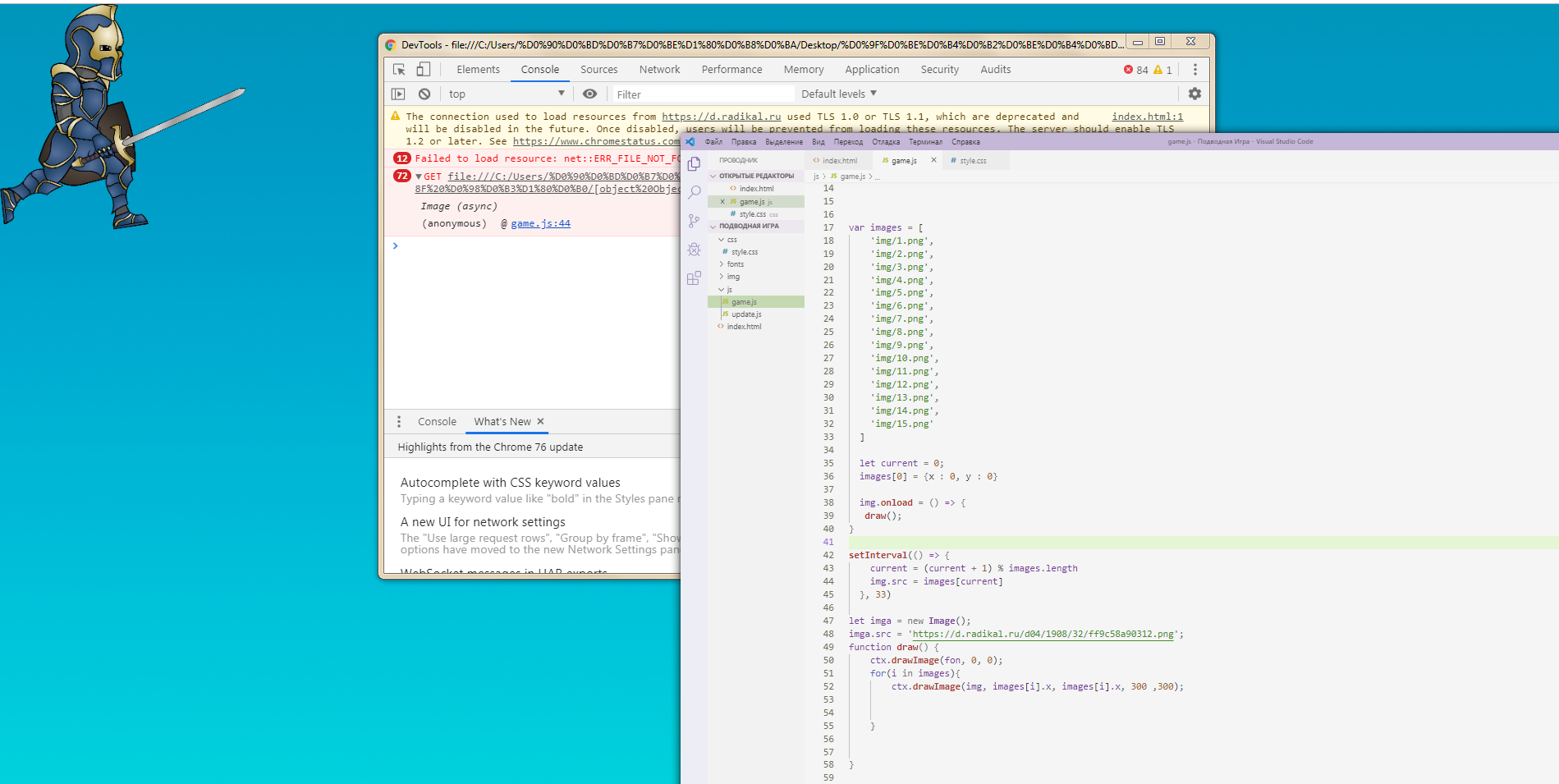Open the Performance tab
This screenshot has height=784, width=1559.
tap(731, 70)
